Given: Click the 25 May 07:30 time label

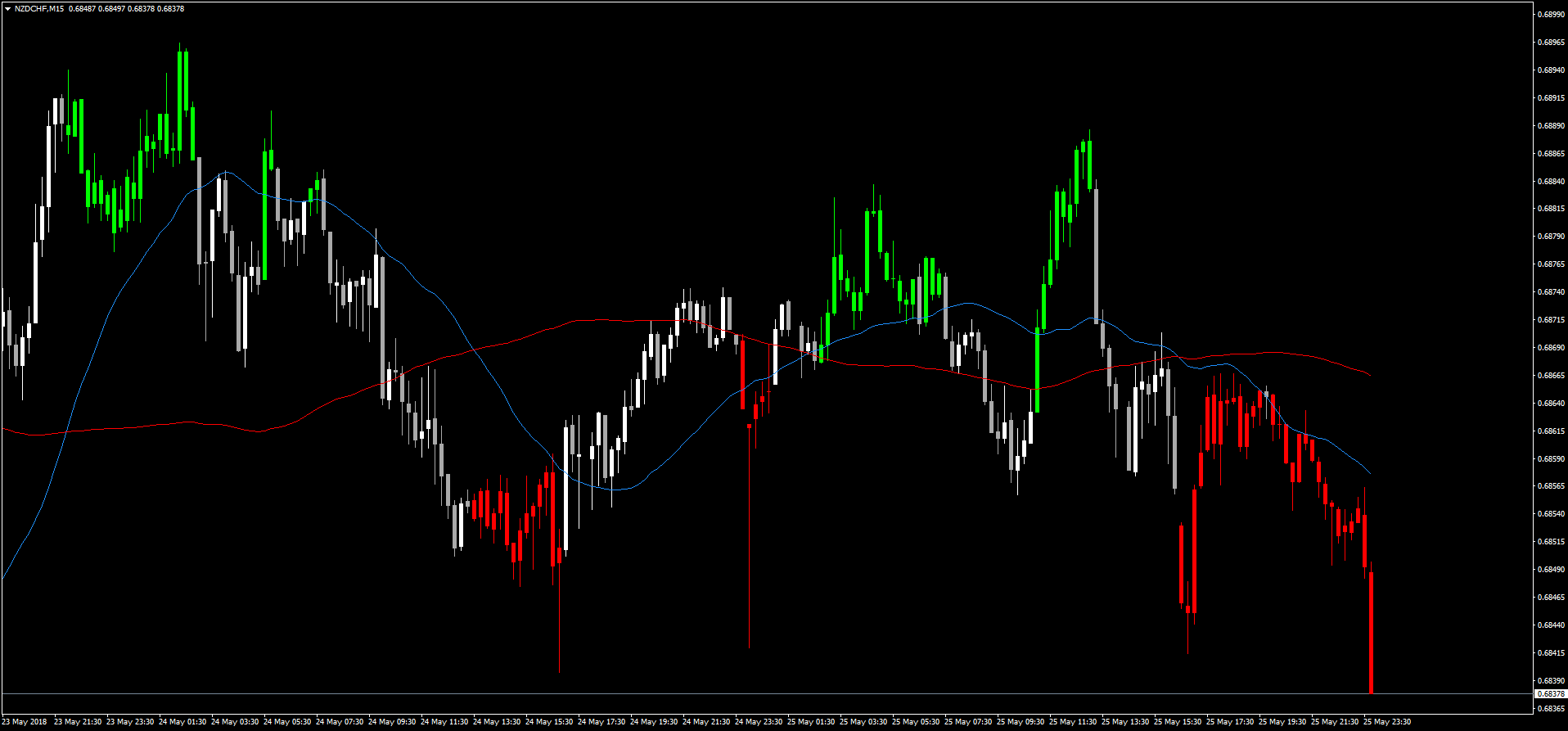Looking at the screenshot, I should click(968, 722).
